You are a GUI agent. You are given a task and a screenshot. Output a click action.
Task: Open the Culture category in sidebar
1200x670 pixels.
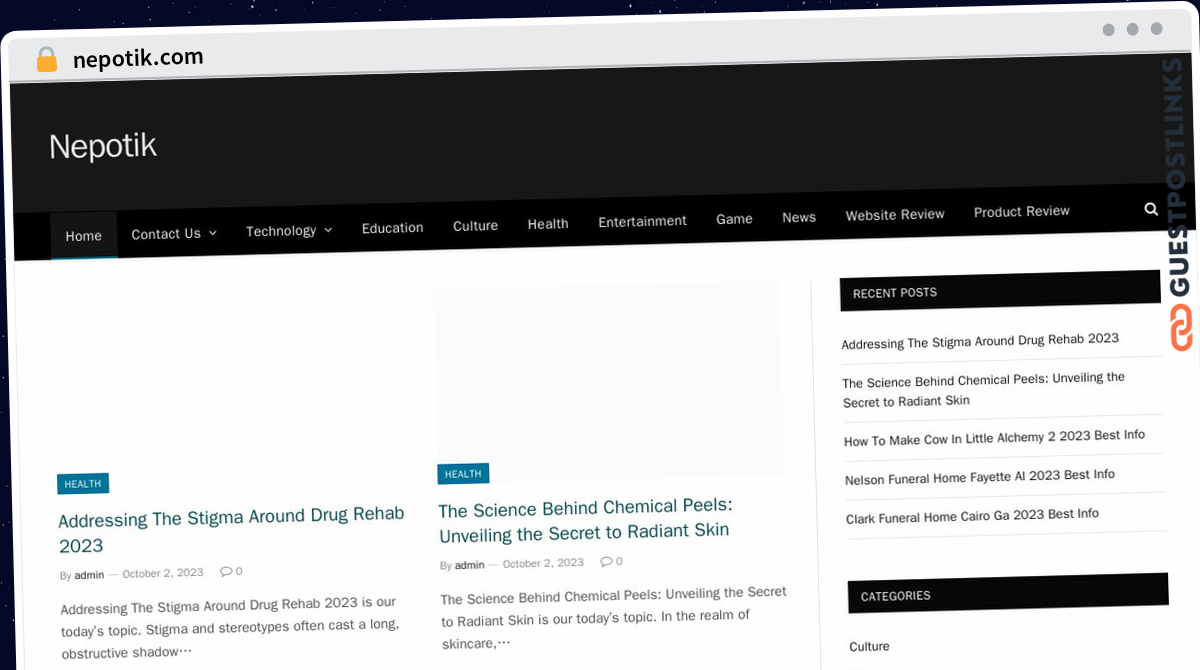(x=869, y=646)
